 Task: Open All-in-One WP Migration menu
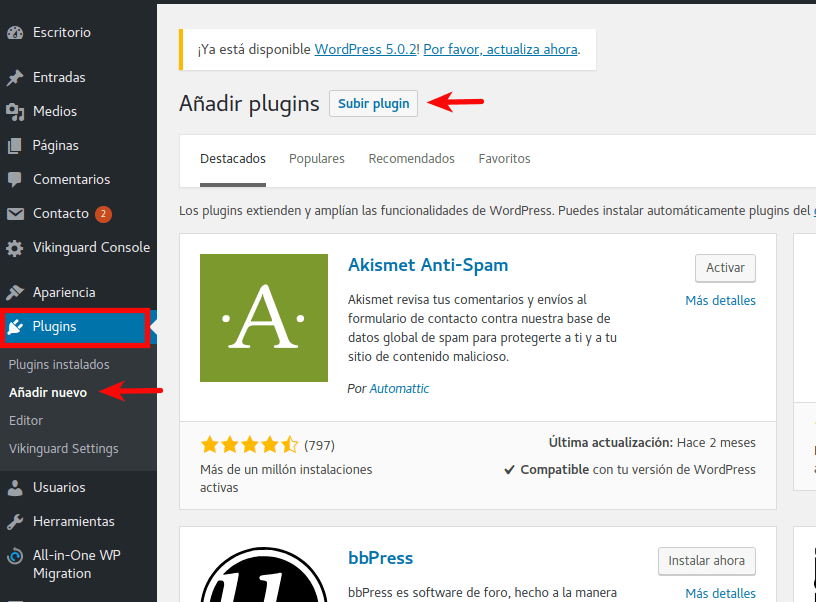click(76, 565)
